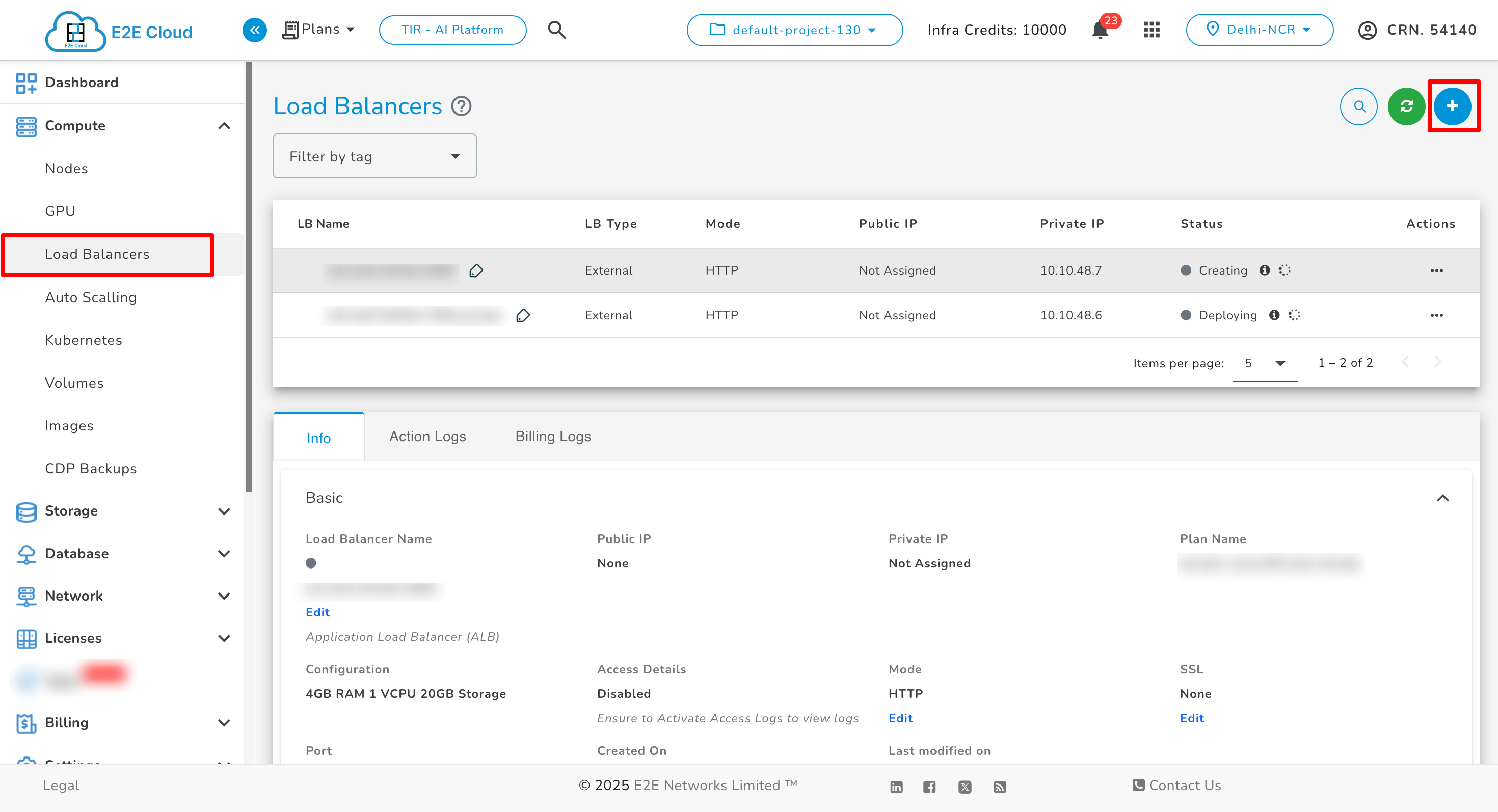The height and width of the screenshot is (812, 1498).
Task: Switch to the Billing Logs tab
Action: coord(552,436)
